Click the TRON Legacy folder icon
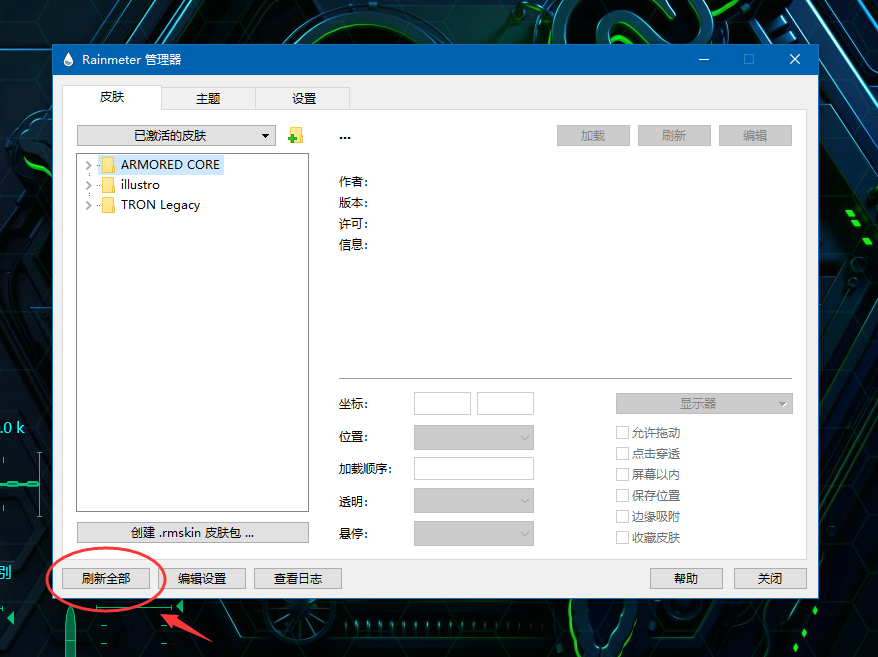This screenshot has width=878, height=657. [x=107, y=205]
